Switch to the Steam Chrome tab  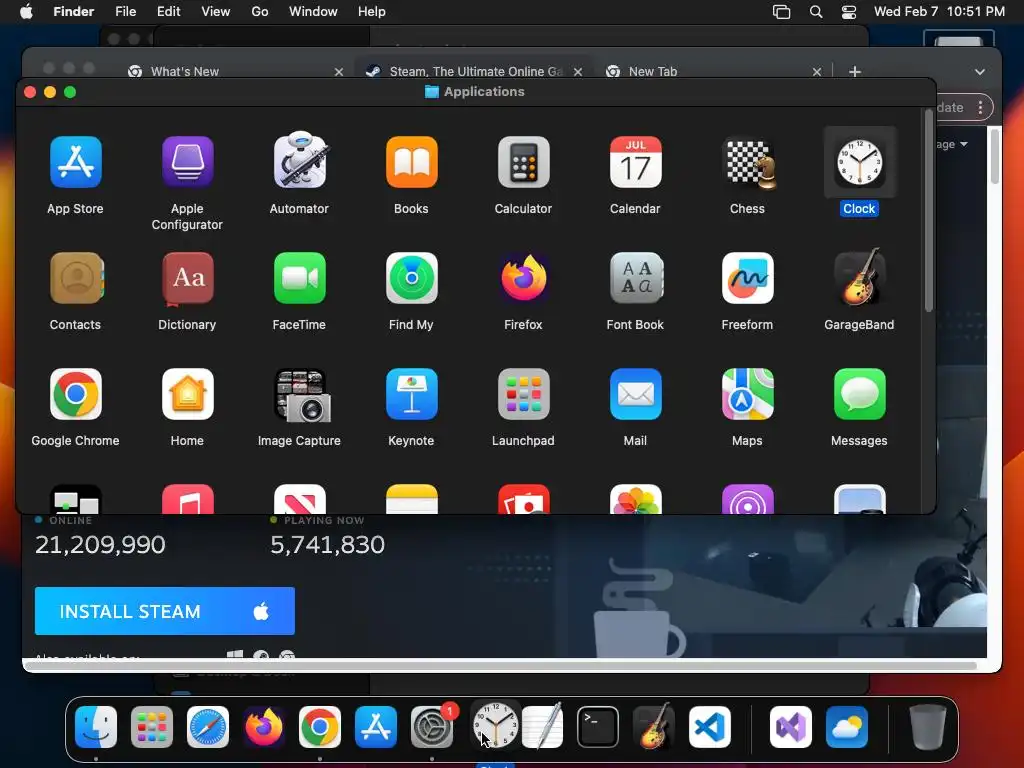click(x=476, y=71)
